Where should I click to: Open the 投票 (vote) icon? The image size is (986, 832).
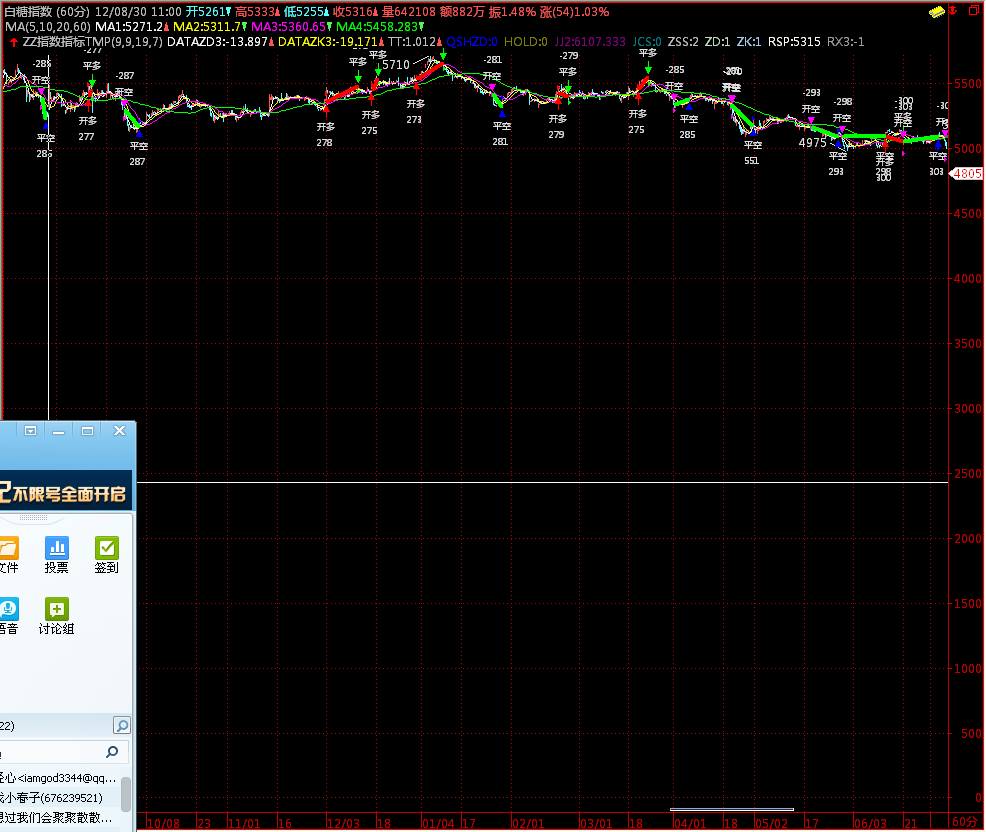57,556
